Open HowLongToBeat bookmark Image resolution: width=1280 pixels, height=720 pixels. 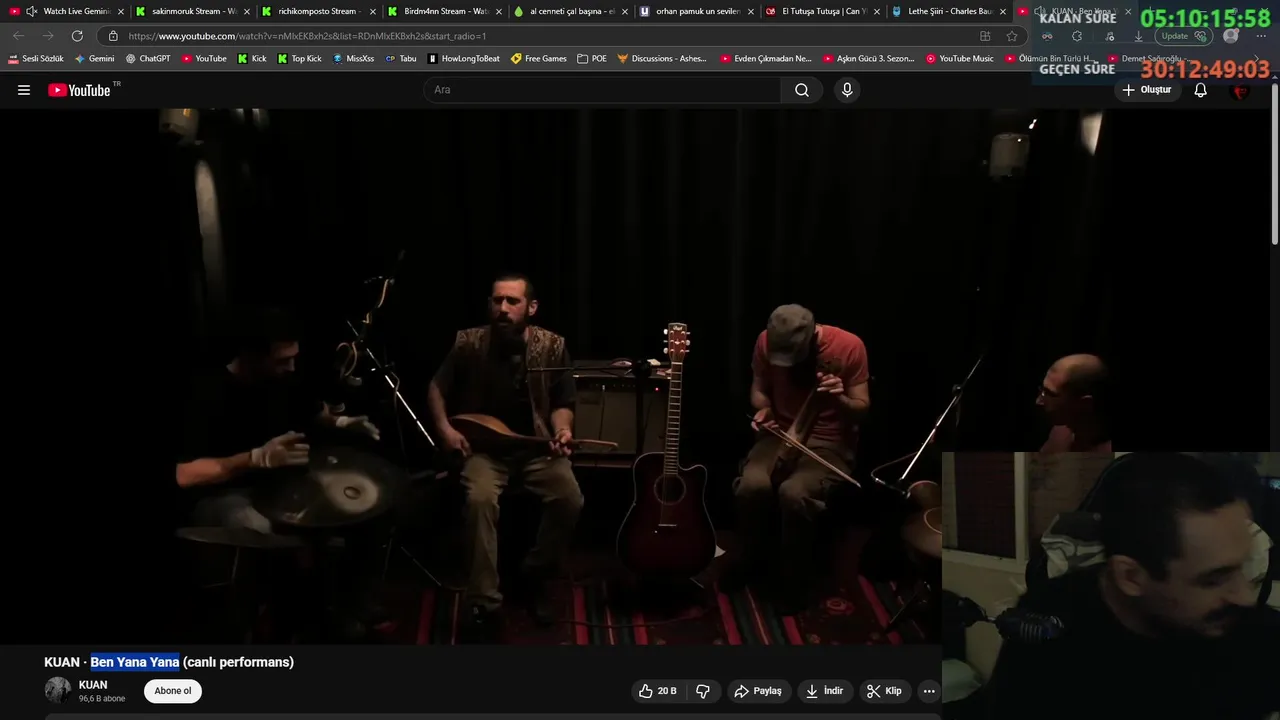click(x=464, y=59)
